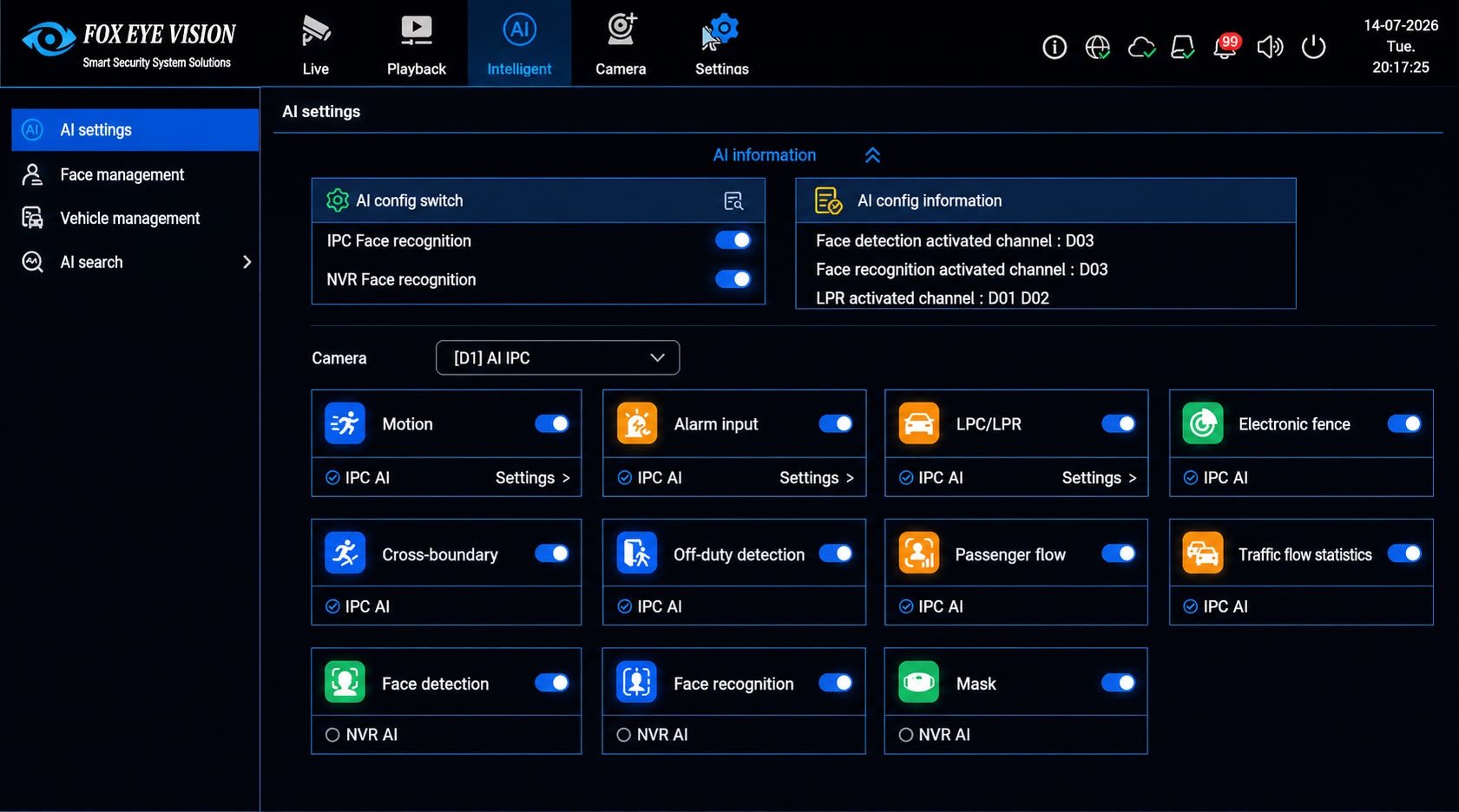Click the AI config switch gear icon
Viewport: 1459px width, 812px height.
tap(337, 200)
